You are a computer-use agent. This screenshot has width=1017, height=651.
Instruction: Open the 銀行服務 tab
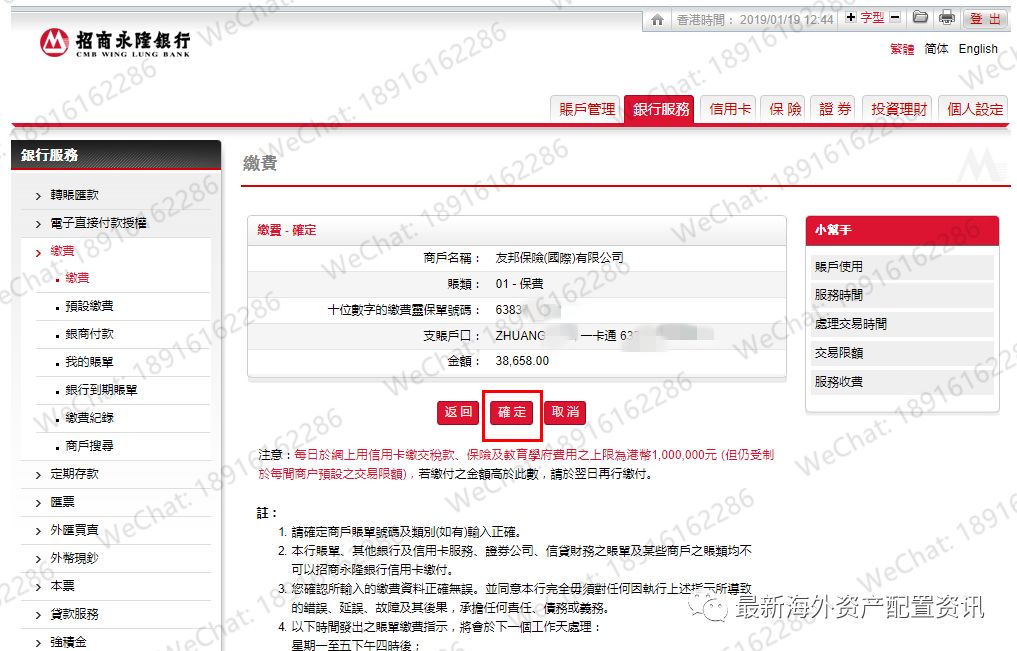coord(660,109)
